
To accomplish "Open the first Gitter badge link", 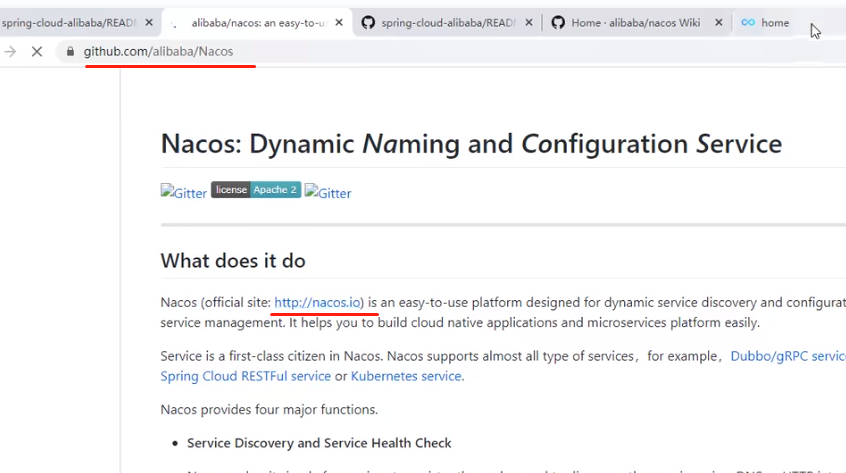I will [183, 193].
